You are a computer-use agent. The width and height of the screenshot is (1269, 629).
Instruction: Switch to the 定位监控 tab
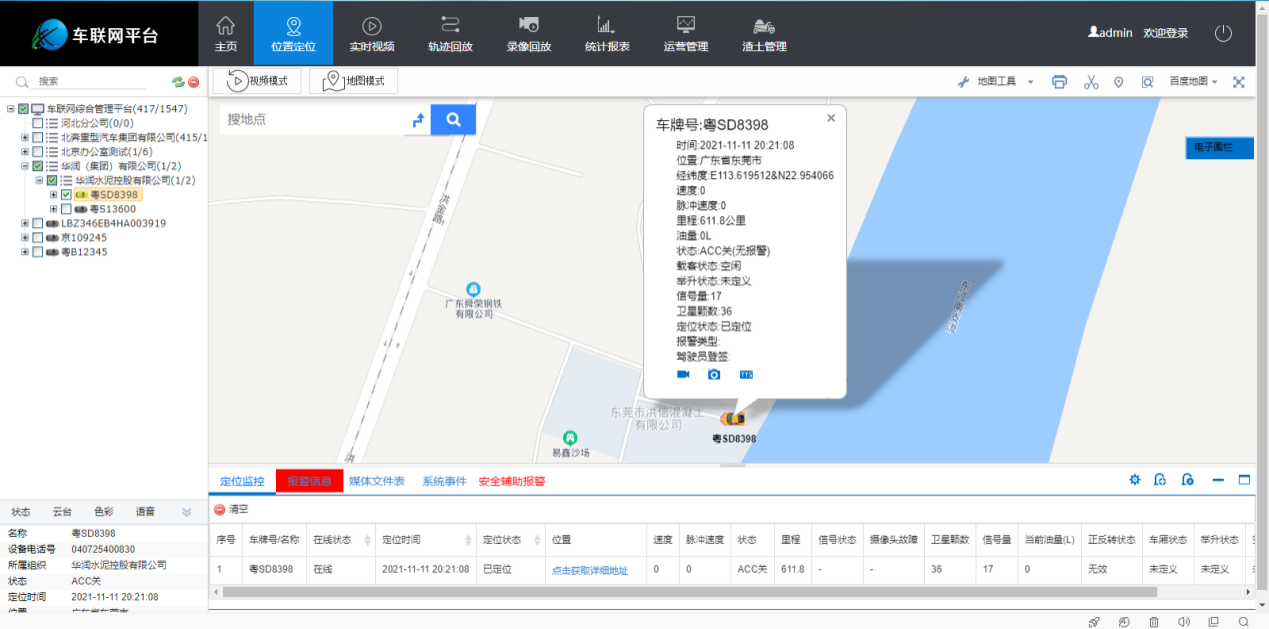[x=242, y=481]
